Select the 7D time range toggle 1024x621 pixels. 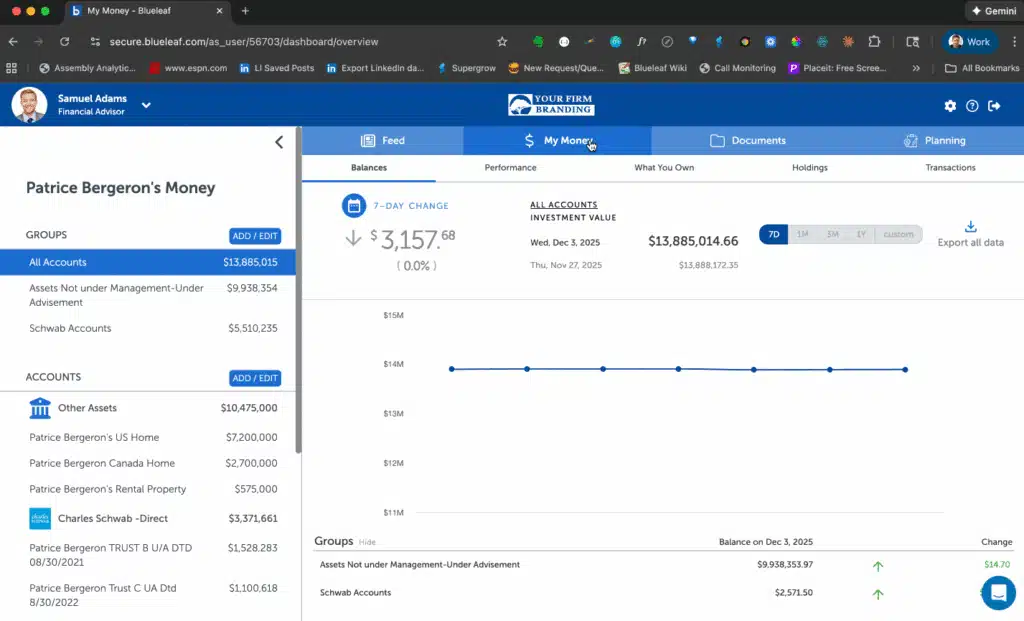(774, 234)
